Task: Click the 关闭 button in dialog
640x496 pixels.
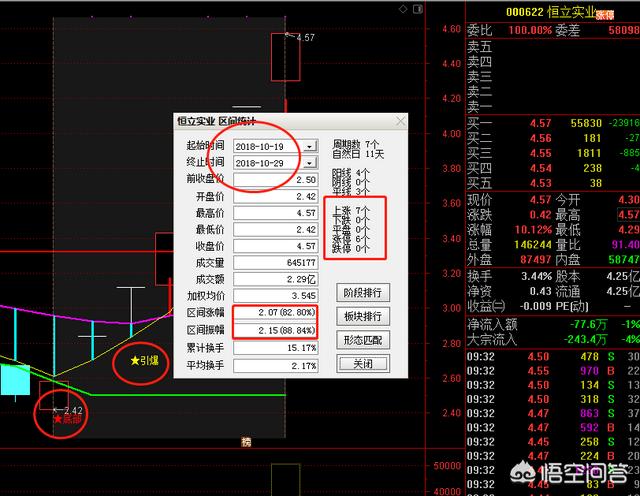Action: tap(363, 363)
